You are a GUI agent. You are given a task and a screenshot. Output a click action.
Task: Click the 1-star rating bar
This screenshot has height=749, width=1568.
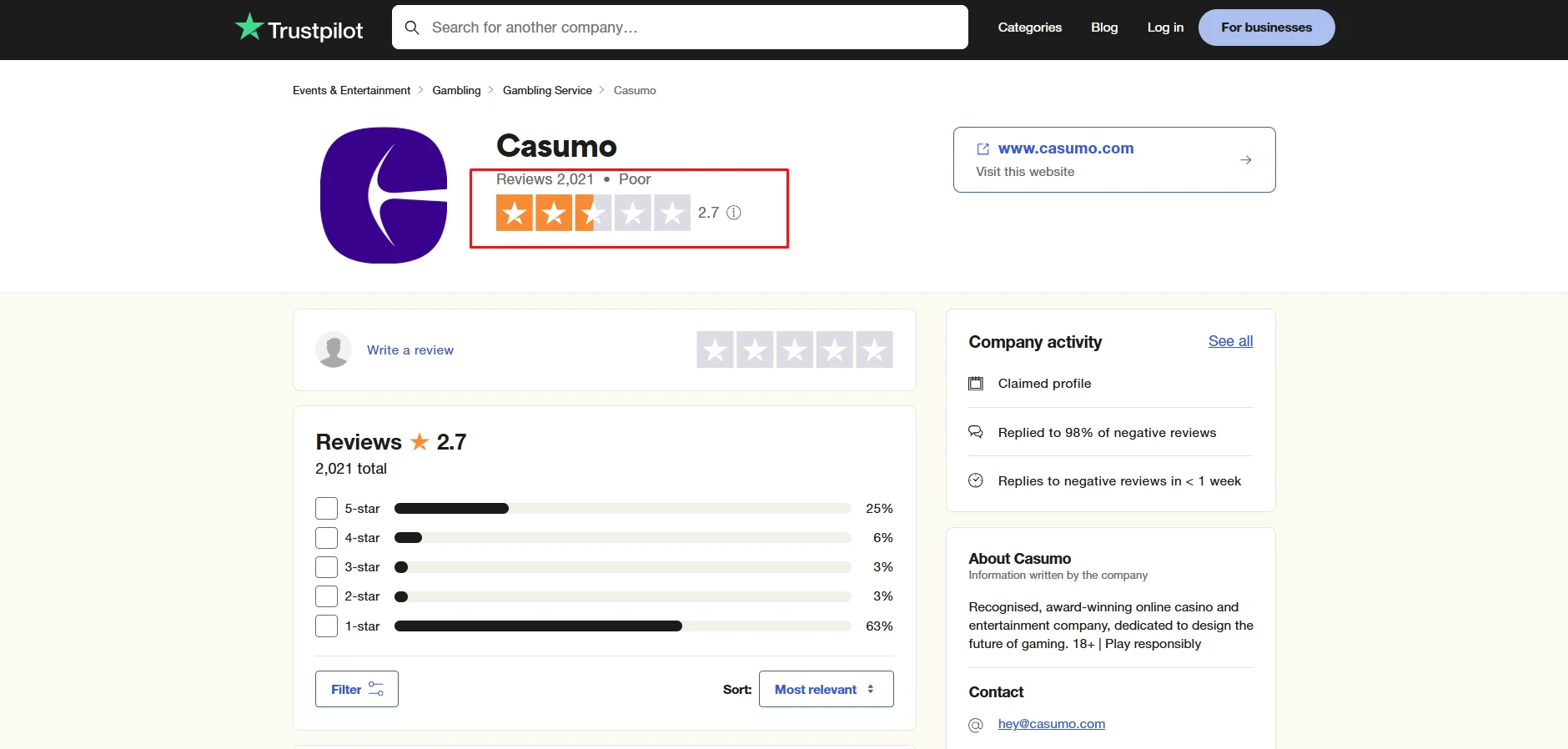(622, 626)
